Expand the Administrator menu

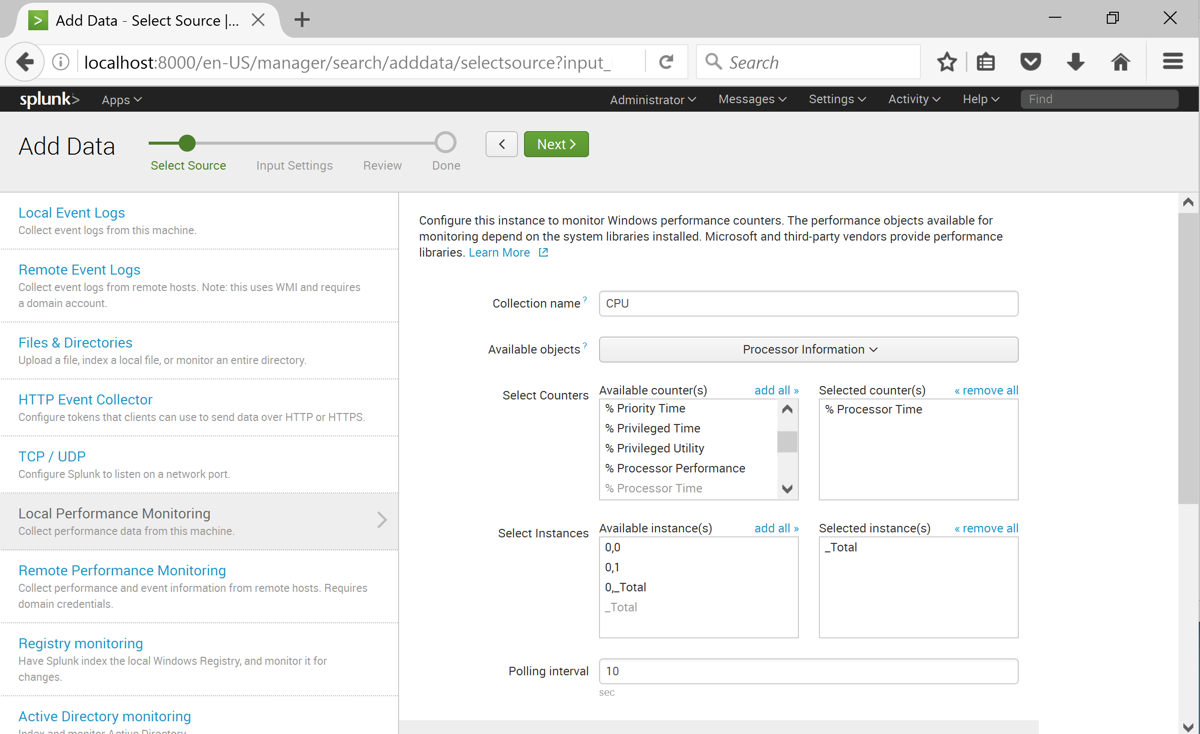click(x=653, y=100)
